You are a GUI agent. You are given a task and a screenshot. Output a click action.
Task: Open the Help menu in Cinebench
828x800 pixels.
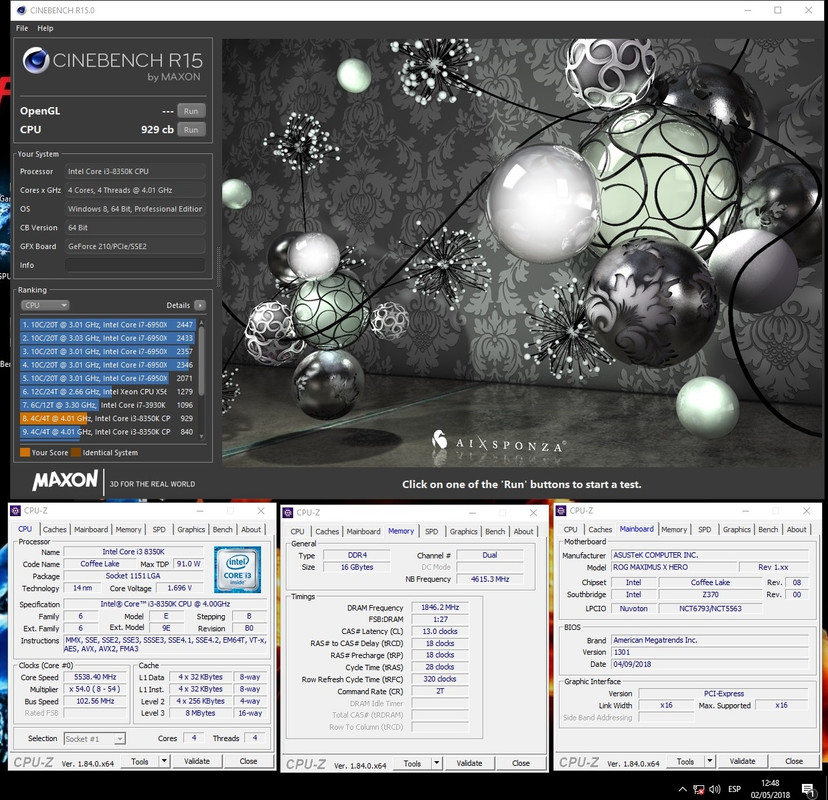click(x=45, y=28)
